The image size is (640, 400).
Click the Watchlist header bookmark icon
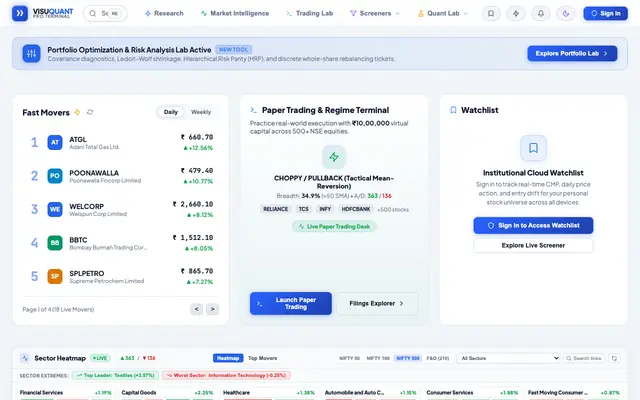point(453,110)
